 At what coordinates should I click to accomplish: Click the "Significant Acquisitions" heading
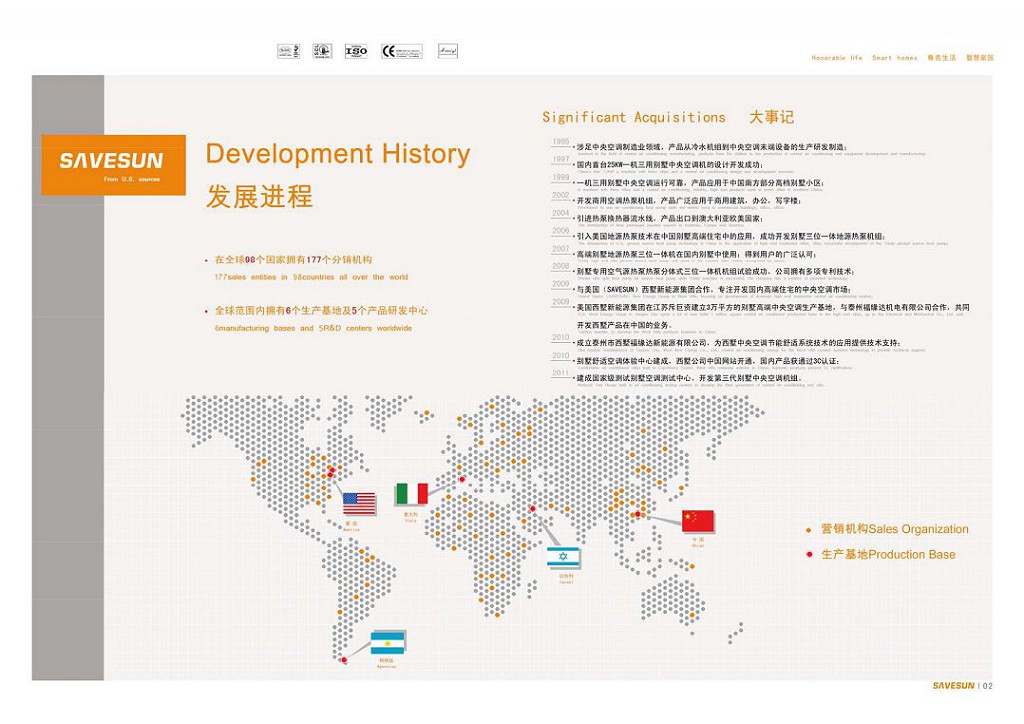(634, 118)
